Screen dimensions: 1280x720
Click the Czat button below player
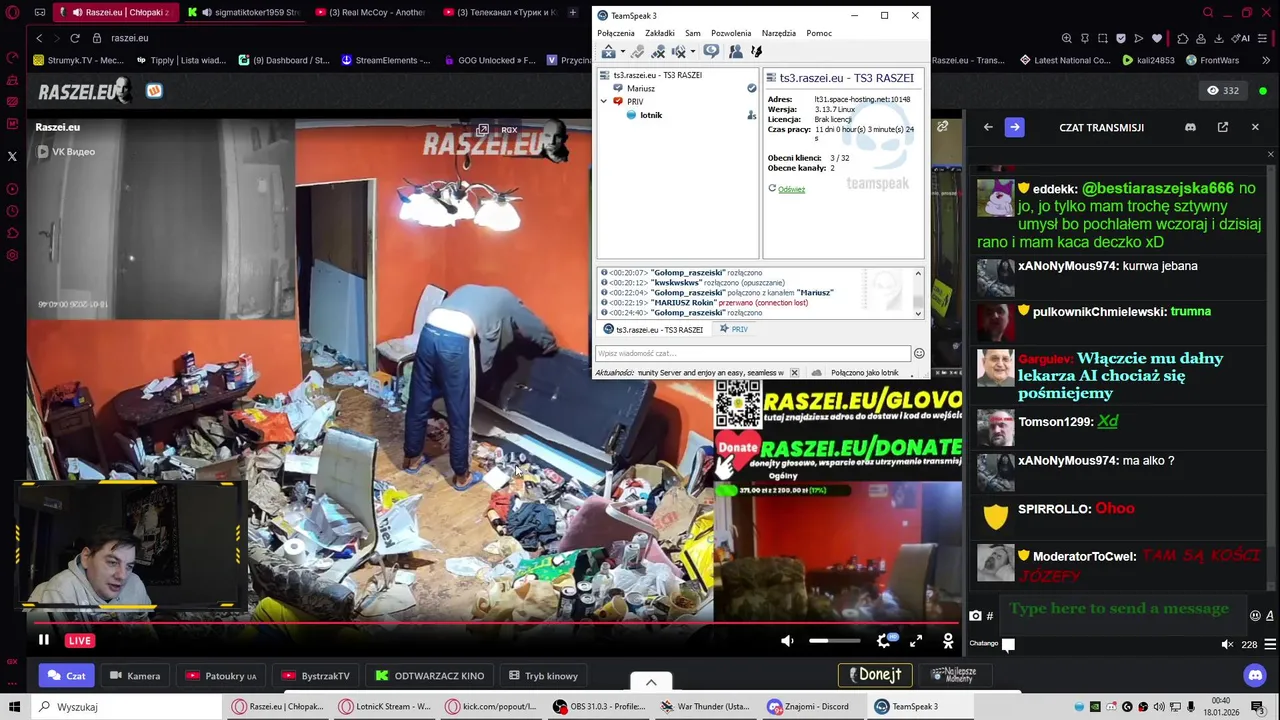point(67,676)
